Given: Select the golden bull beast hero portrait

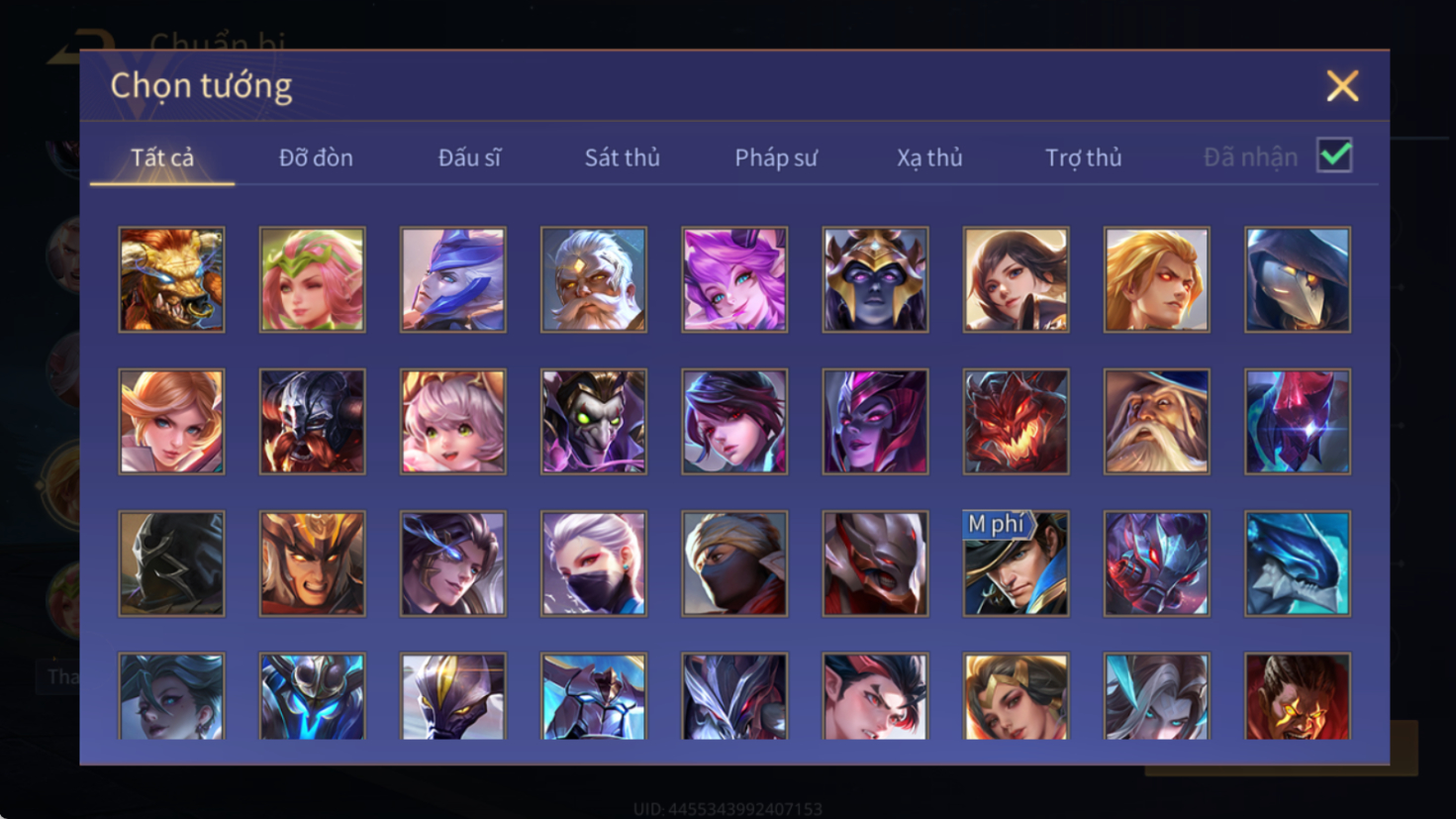Looking at the screenshot, I should click(171, 279).
